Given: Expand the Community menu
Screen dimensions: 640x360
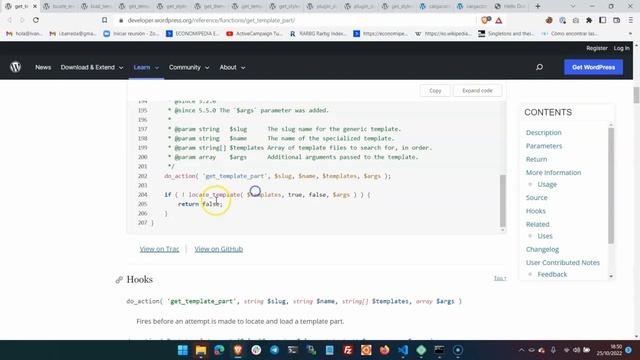Looking at the screenshot, I should [x=189, y=67].
